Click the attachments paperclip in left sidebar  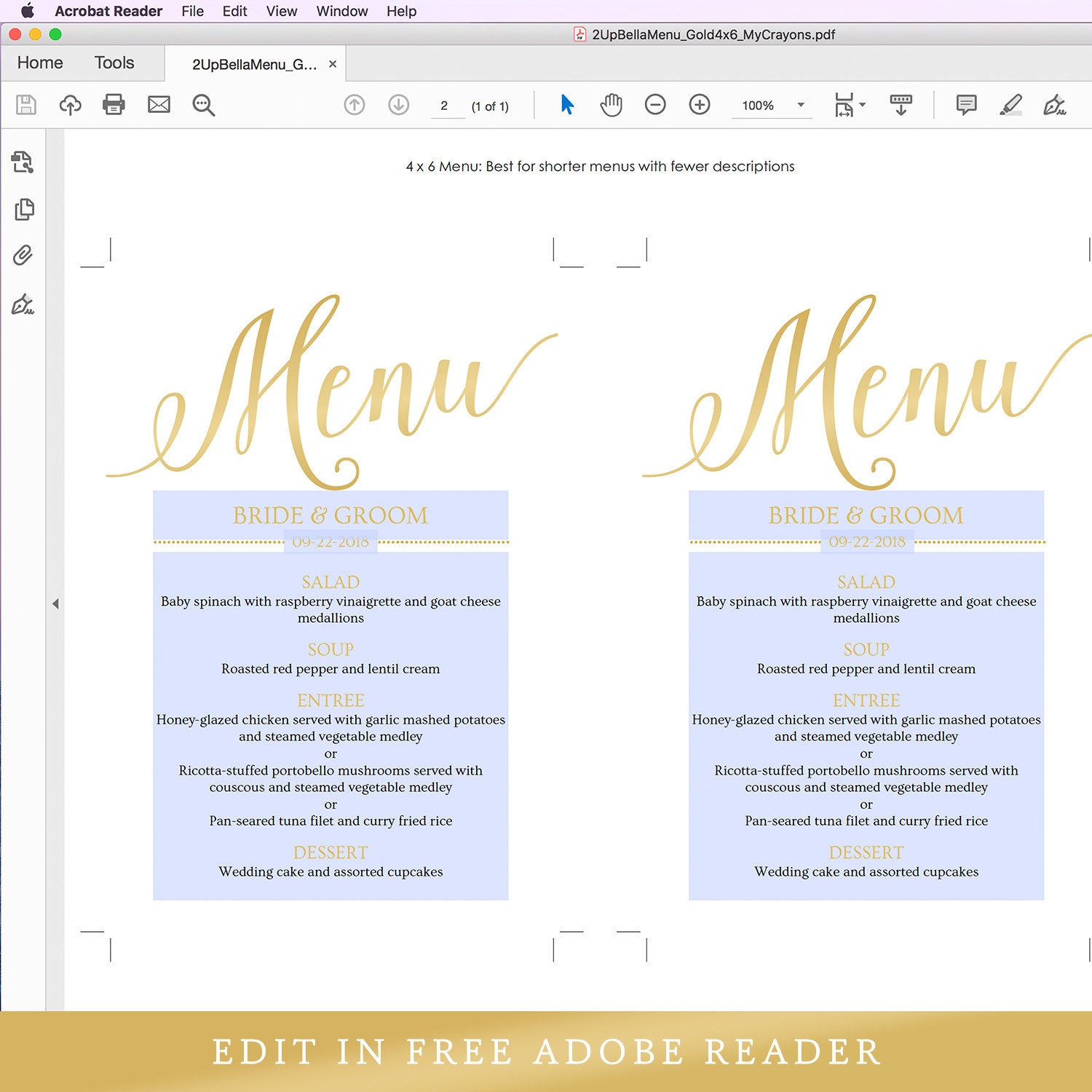point(24,256)
